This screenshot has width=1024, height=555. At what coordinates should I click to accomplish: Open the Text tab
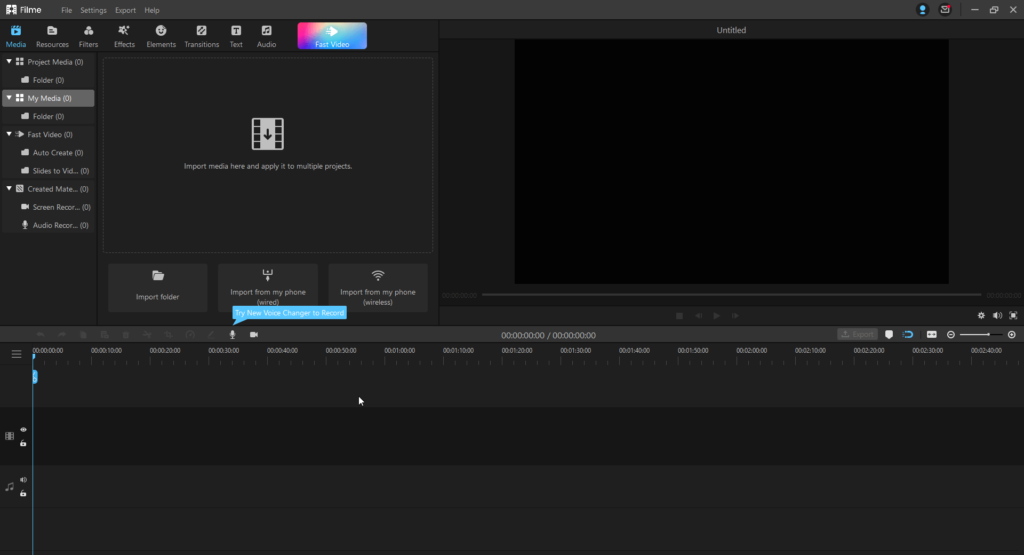click(x=236, y=36)
